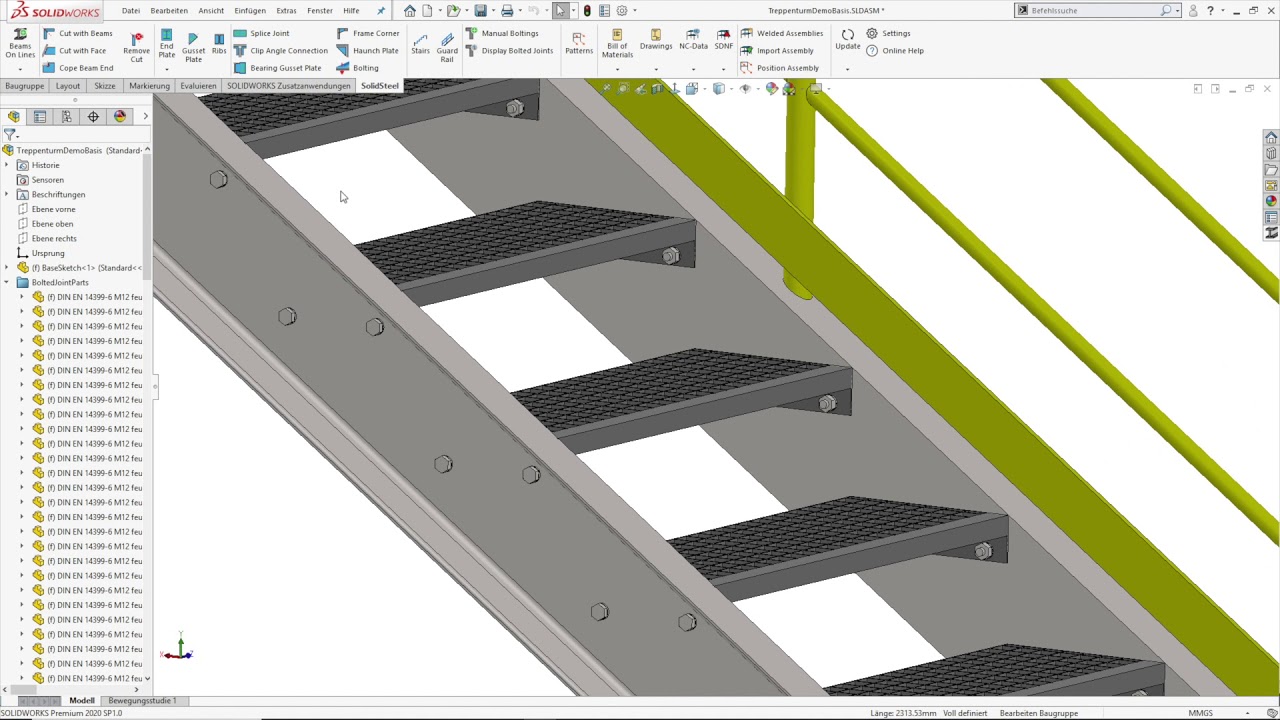Select the Ursprung tree item

point(41,253)
